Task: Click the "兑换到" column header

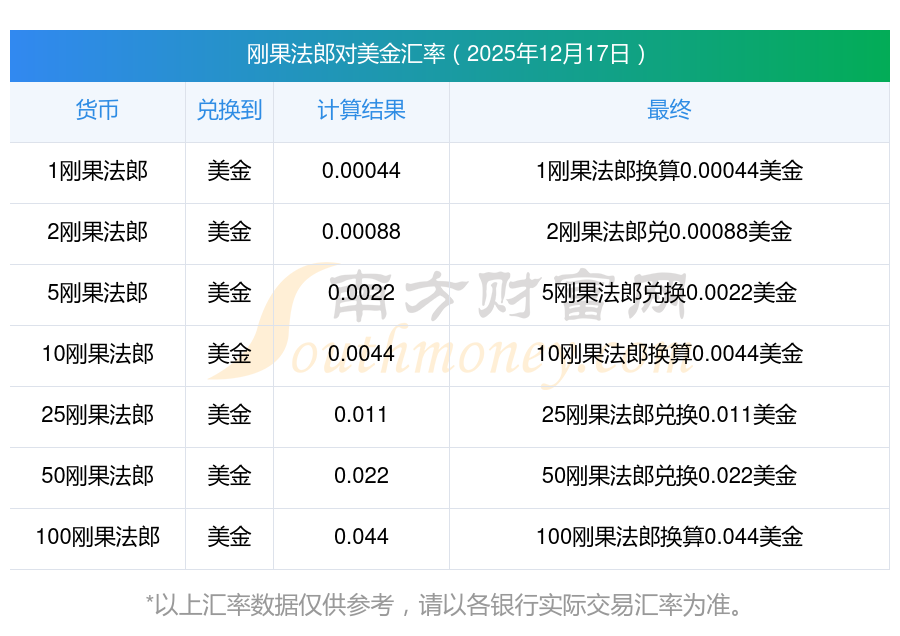Action: click(229, 110)
